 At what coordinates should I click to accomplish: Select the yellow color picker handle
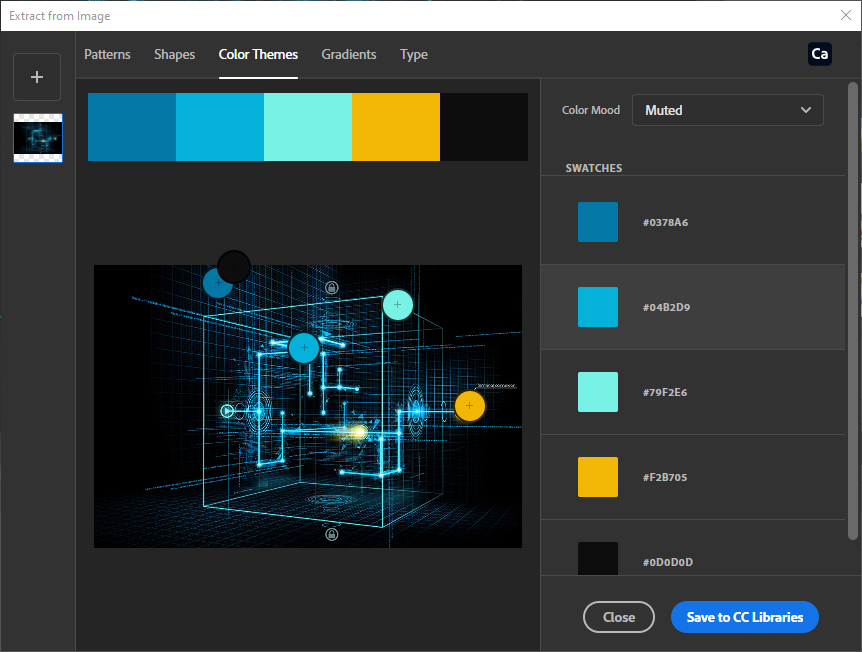click(469, 406)
